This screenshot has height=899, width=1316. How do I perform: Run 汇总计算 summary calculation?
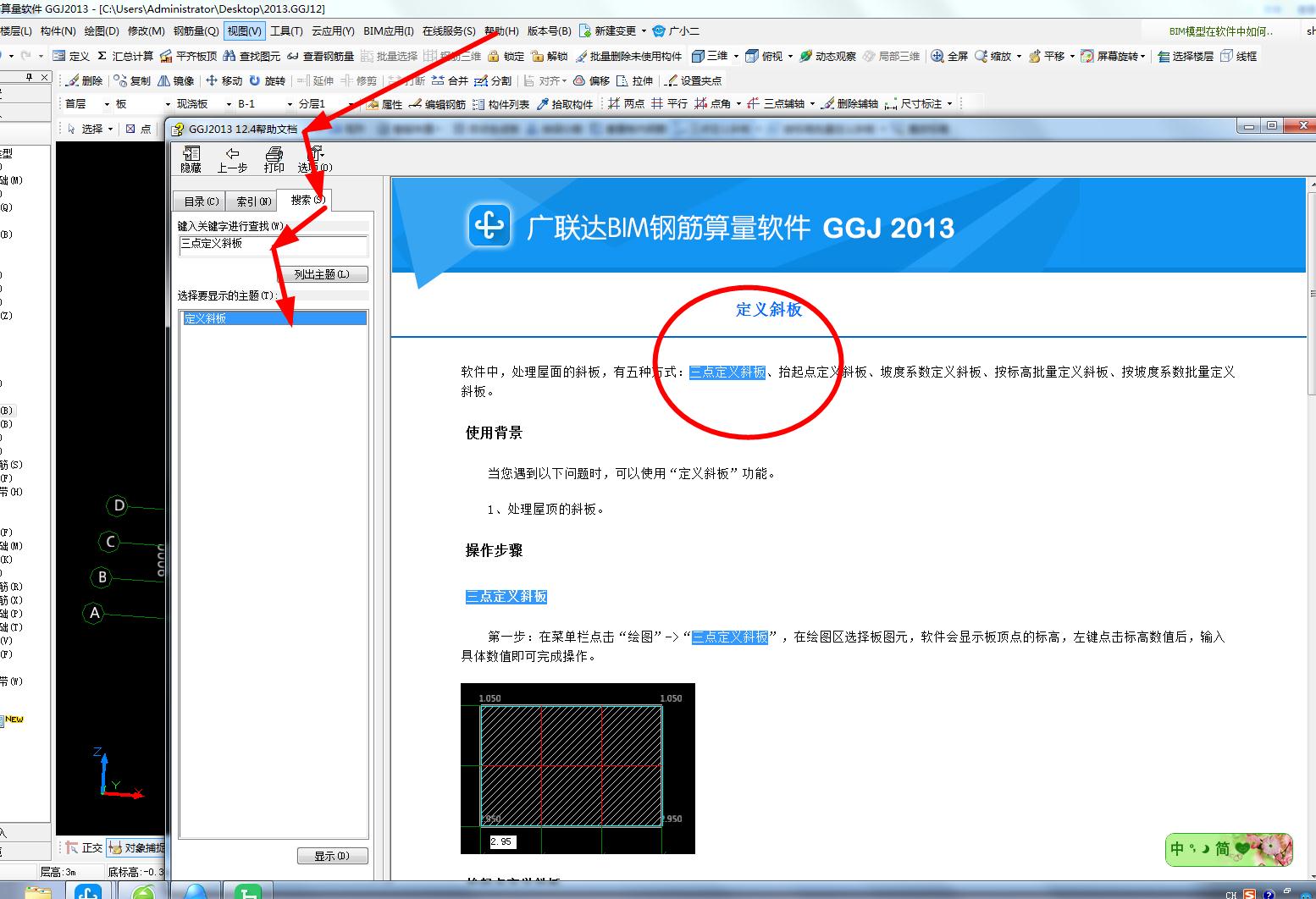(x=125, y=56)
